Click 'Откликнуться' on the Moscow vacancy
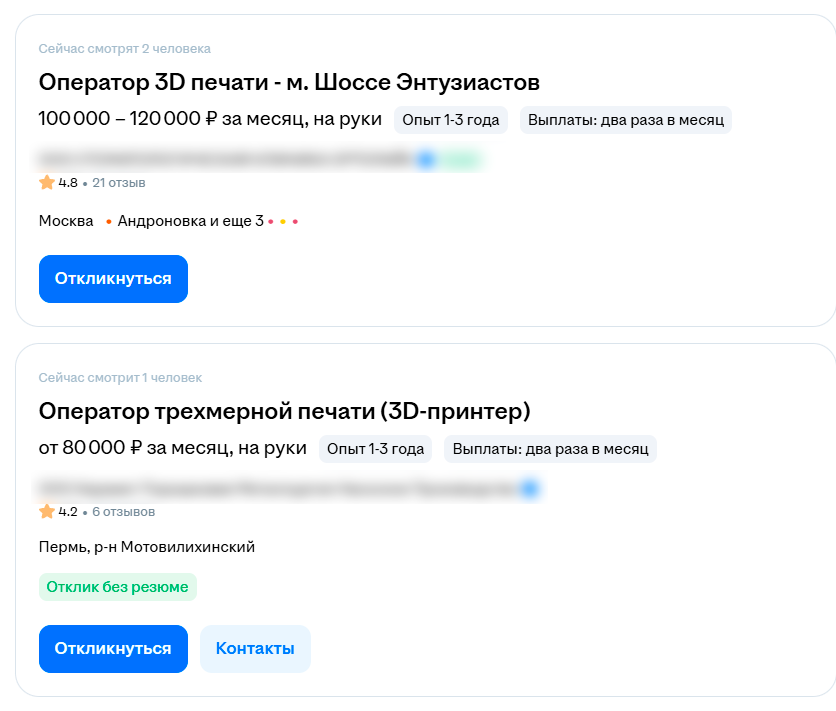This screenshot has height=711, width=836. click(113, 279)
